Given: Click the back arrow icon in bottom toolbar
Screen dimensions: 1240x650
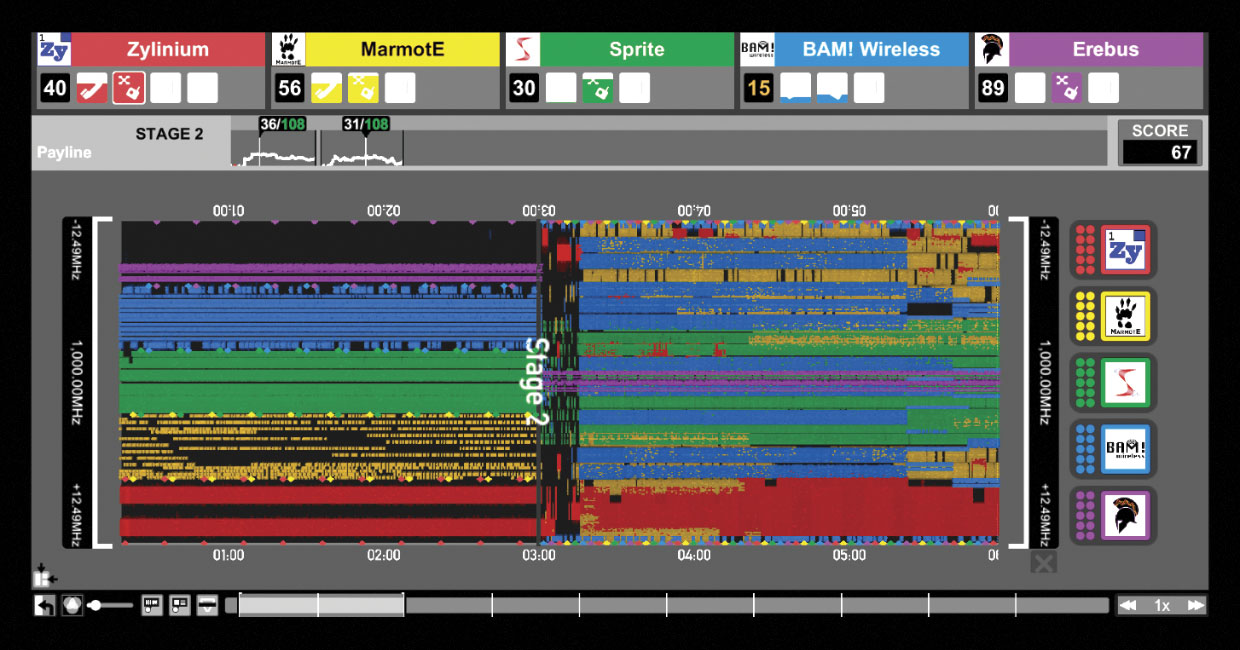Looking at the screenshot, I should pyautogui.click(x=45, y=605).
